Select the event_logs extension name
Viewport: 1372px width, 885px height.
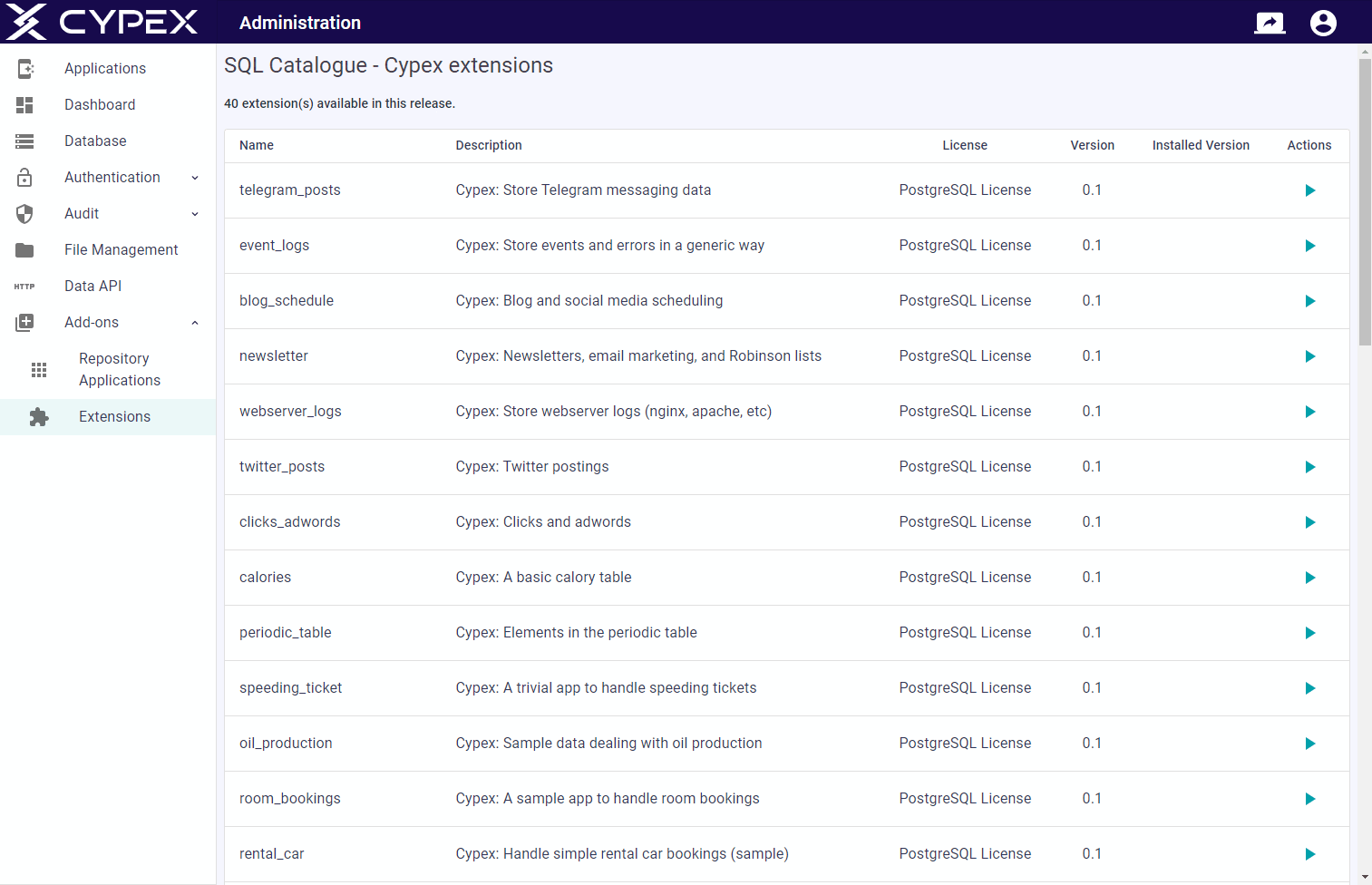pyautogui.click(x=274, y=246)
